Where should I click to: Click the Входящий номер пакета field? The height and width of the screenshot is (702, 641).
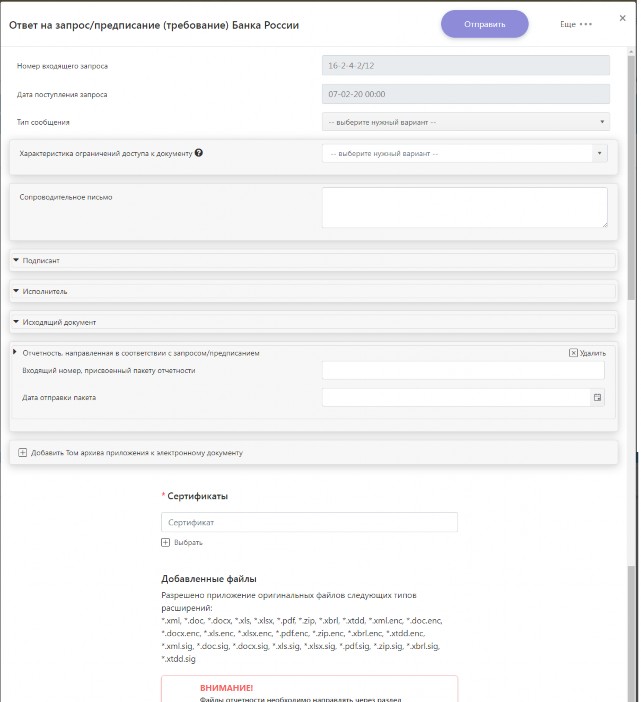(x=463, y=370)
